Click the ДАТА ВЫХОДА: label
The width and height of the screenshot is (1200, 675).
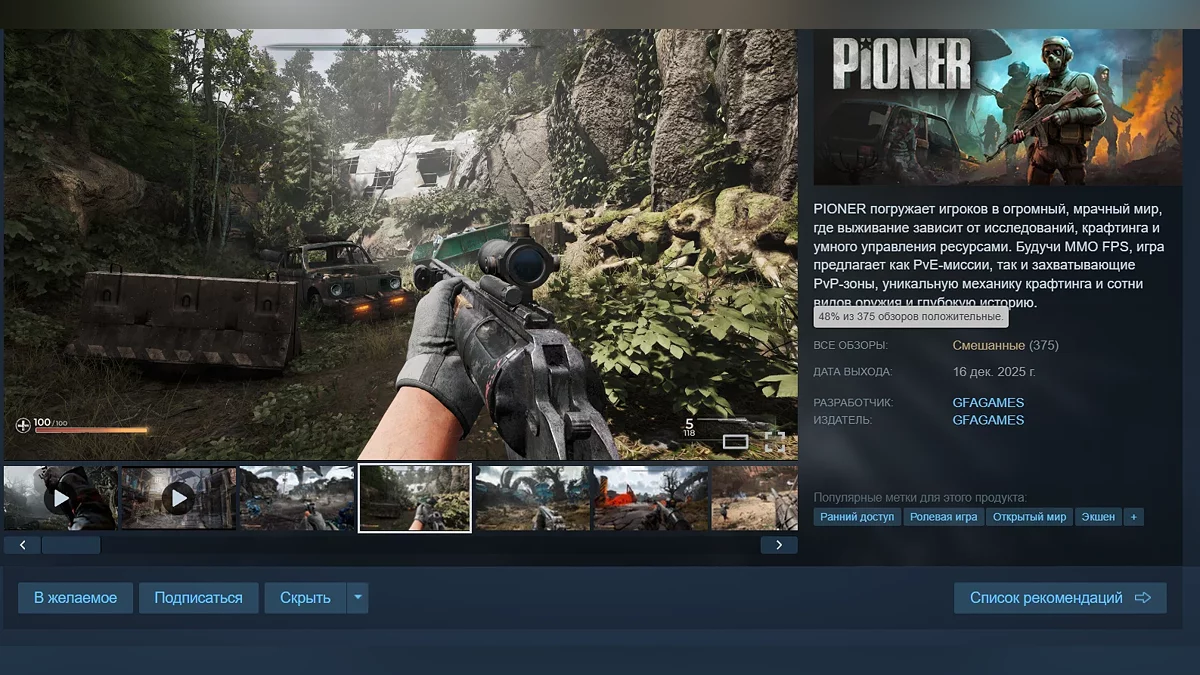(853, 372)
